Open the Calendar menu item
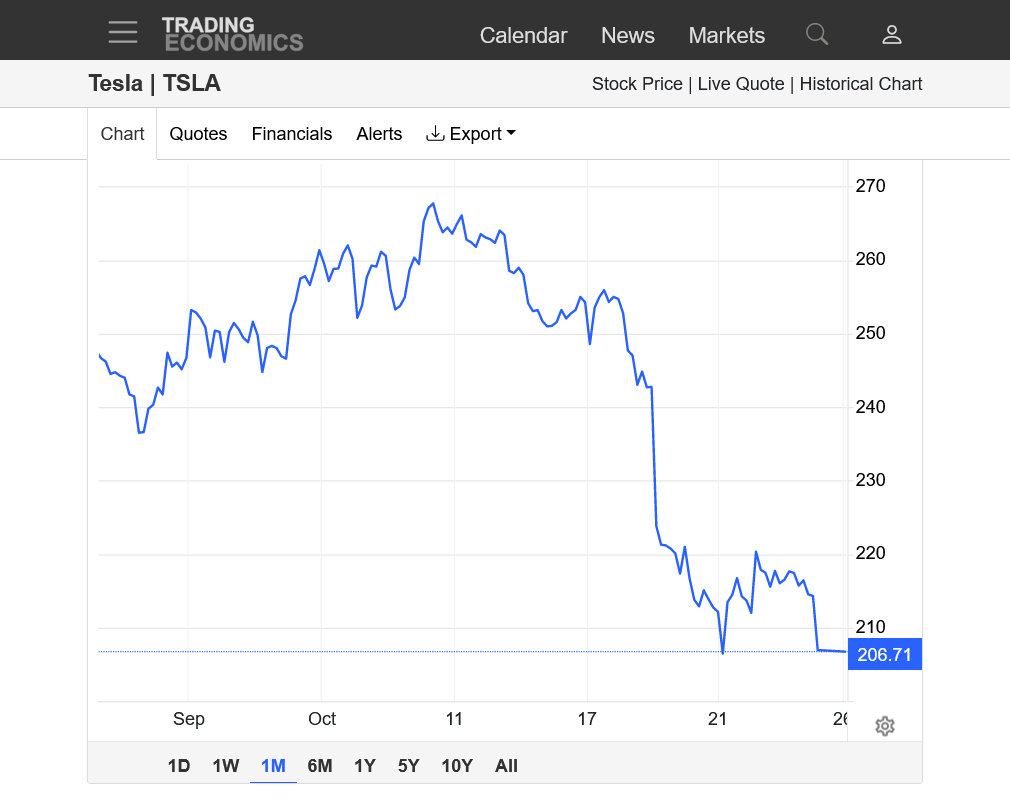The image size is (1010, 807). click(523, 35)
